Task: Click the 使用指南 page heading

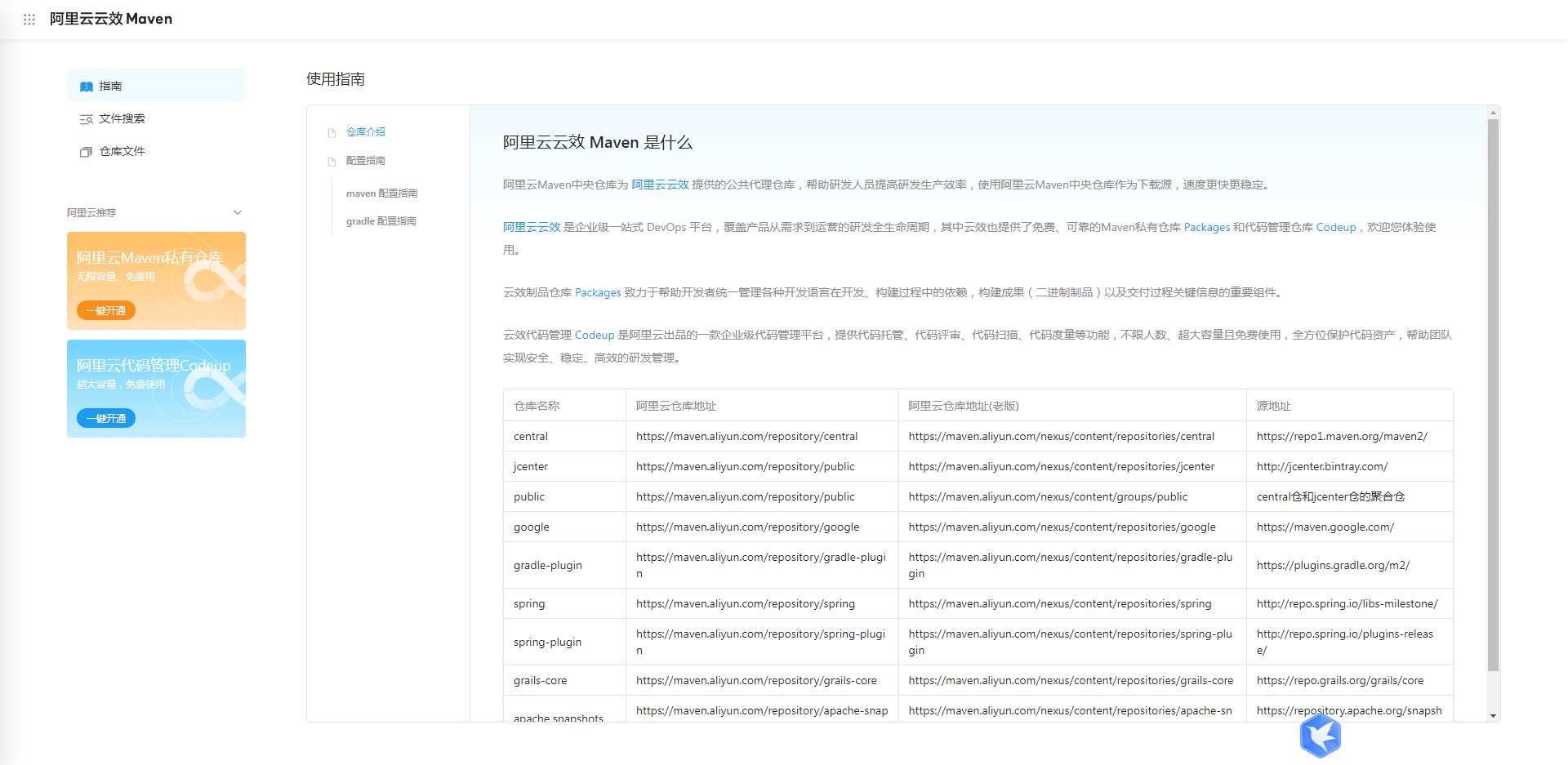Action: (x=336, y=79)
